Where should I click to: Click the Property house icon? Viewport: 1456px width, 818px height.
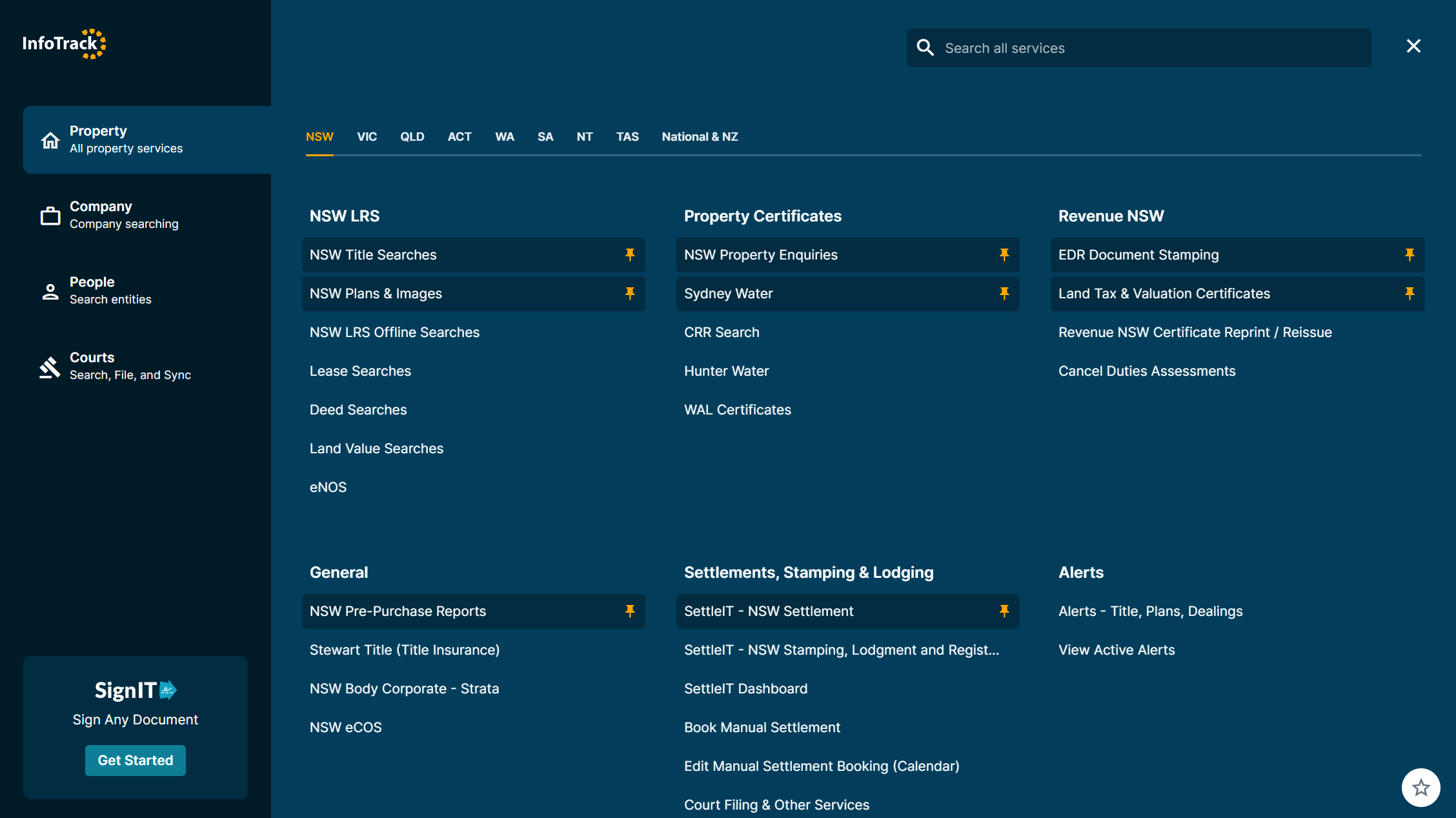tap(50, 139)
